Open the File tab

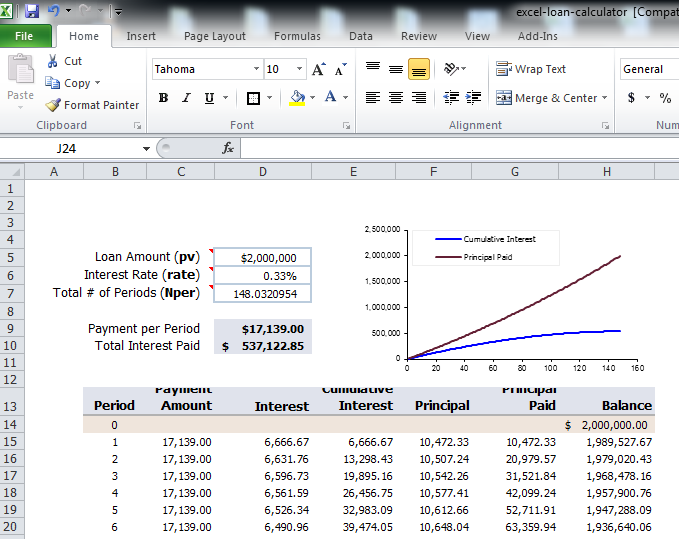tap(25, 36)
